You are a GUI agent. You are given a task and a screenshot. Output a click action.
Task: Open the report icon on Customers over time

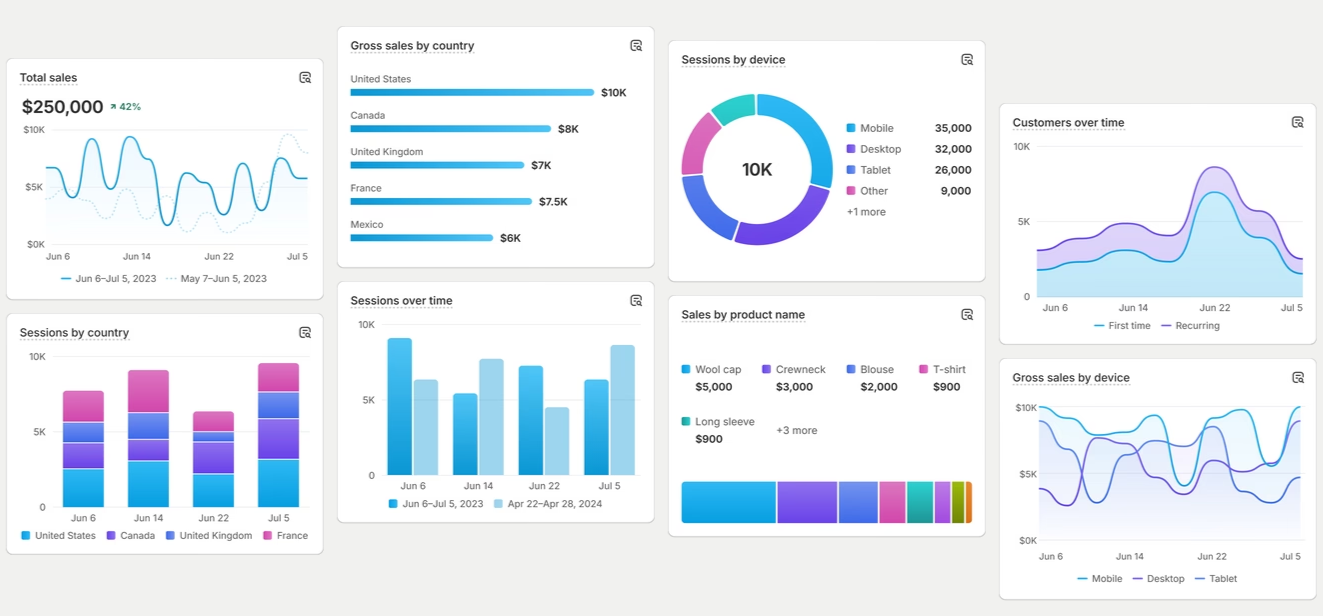point(1298,123)
